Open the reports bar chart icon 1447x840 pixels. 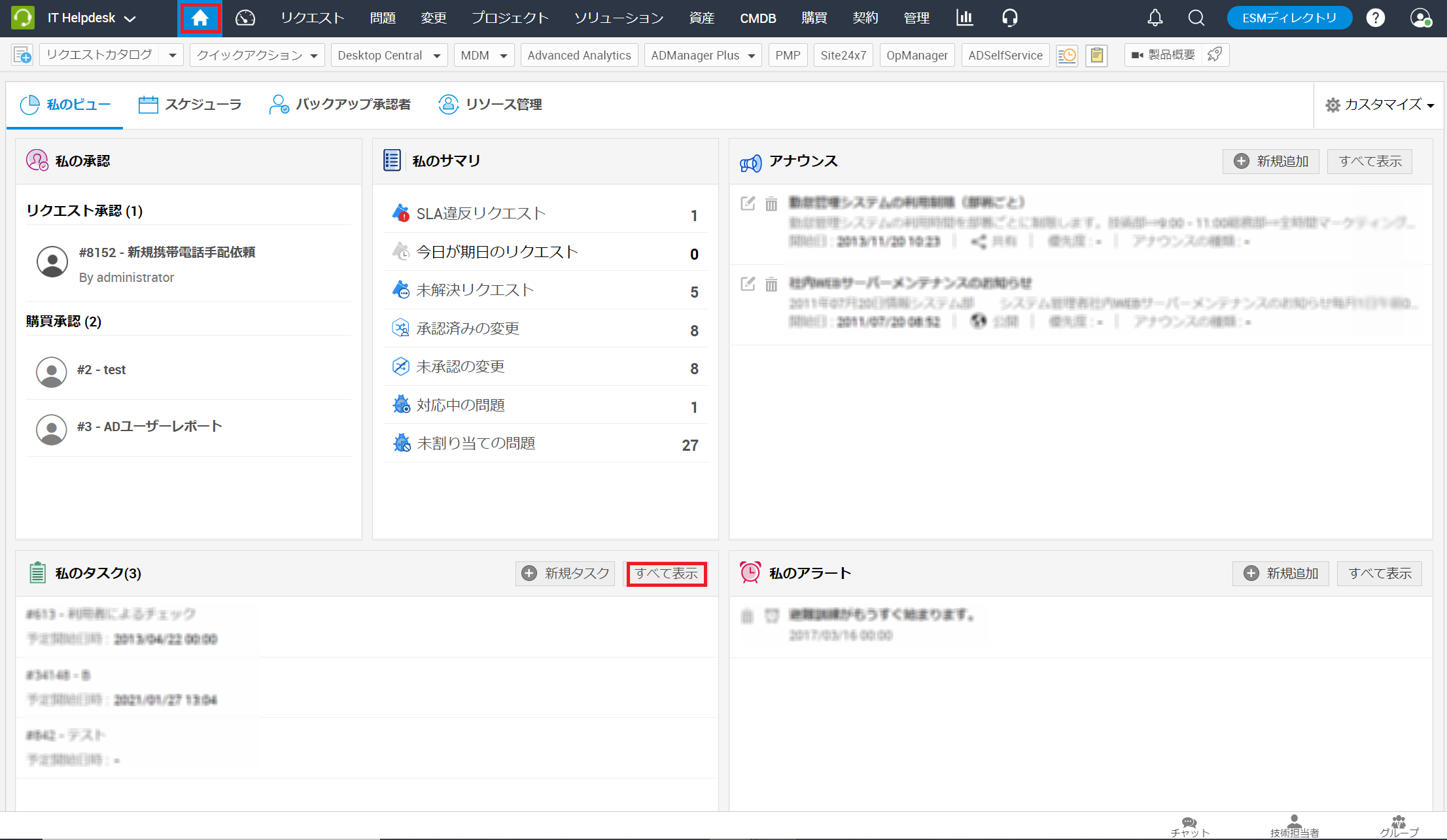(x=964, y=18)
